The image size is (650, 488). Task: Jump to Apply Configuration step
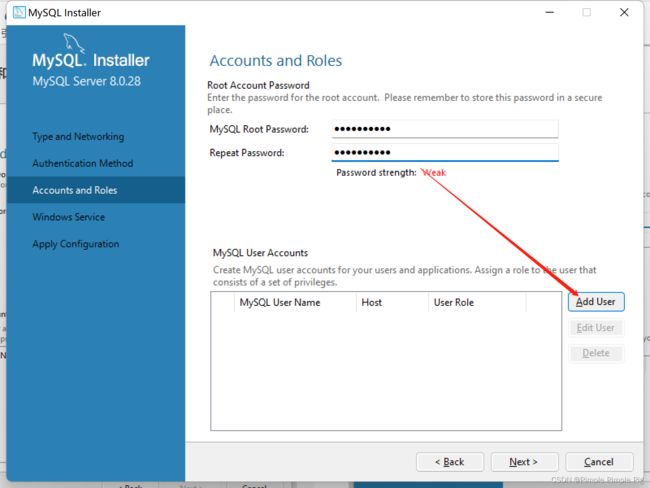coord(76,244)
